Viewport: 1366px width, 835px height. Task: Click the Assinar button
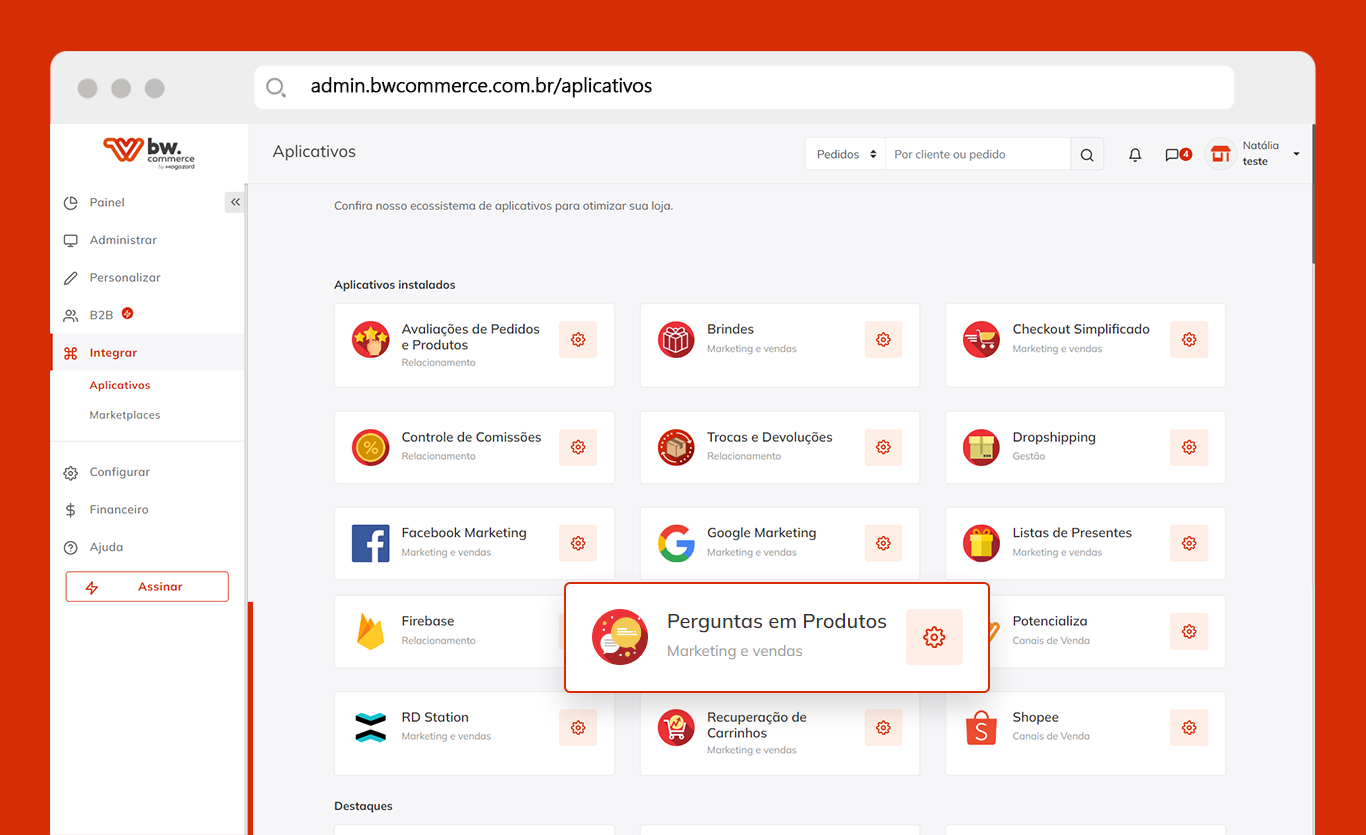(147, 587)
